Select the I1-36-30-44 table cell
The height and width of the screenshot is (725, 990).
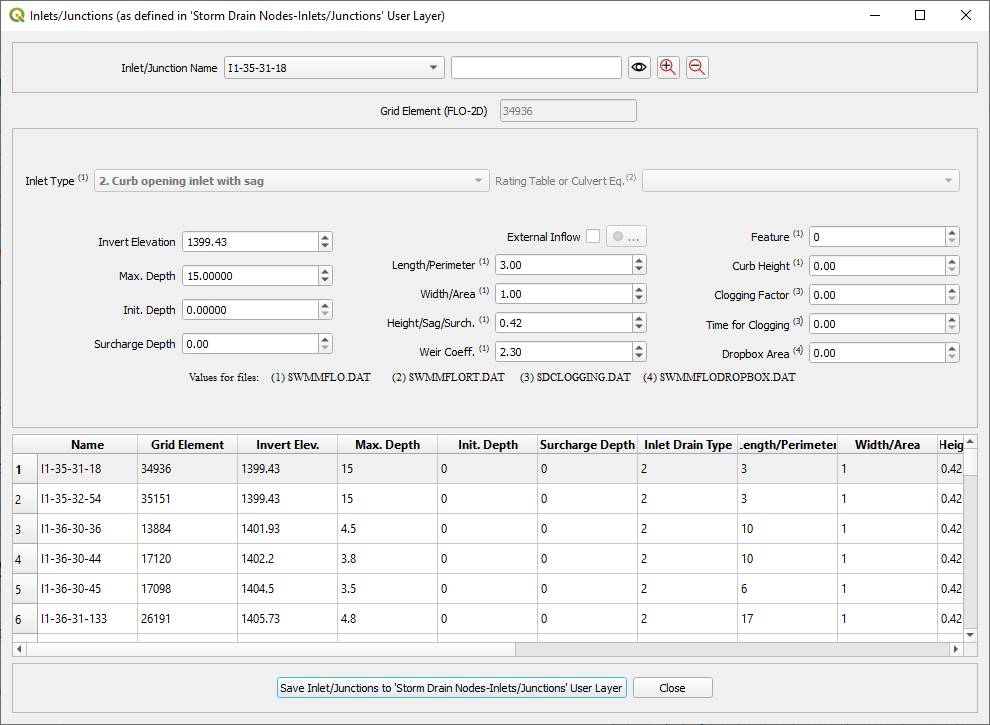[87, 558]
